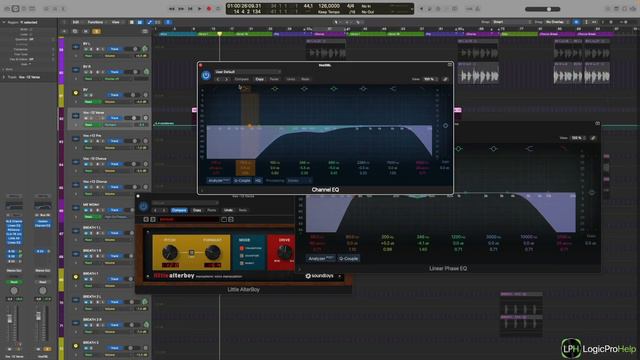Click Undo in Little AlterBoy header
The height and width of the screenshot is (360, 640).
(228, 210)
